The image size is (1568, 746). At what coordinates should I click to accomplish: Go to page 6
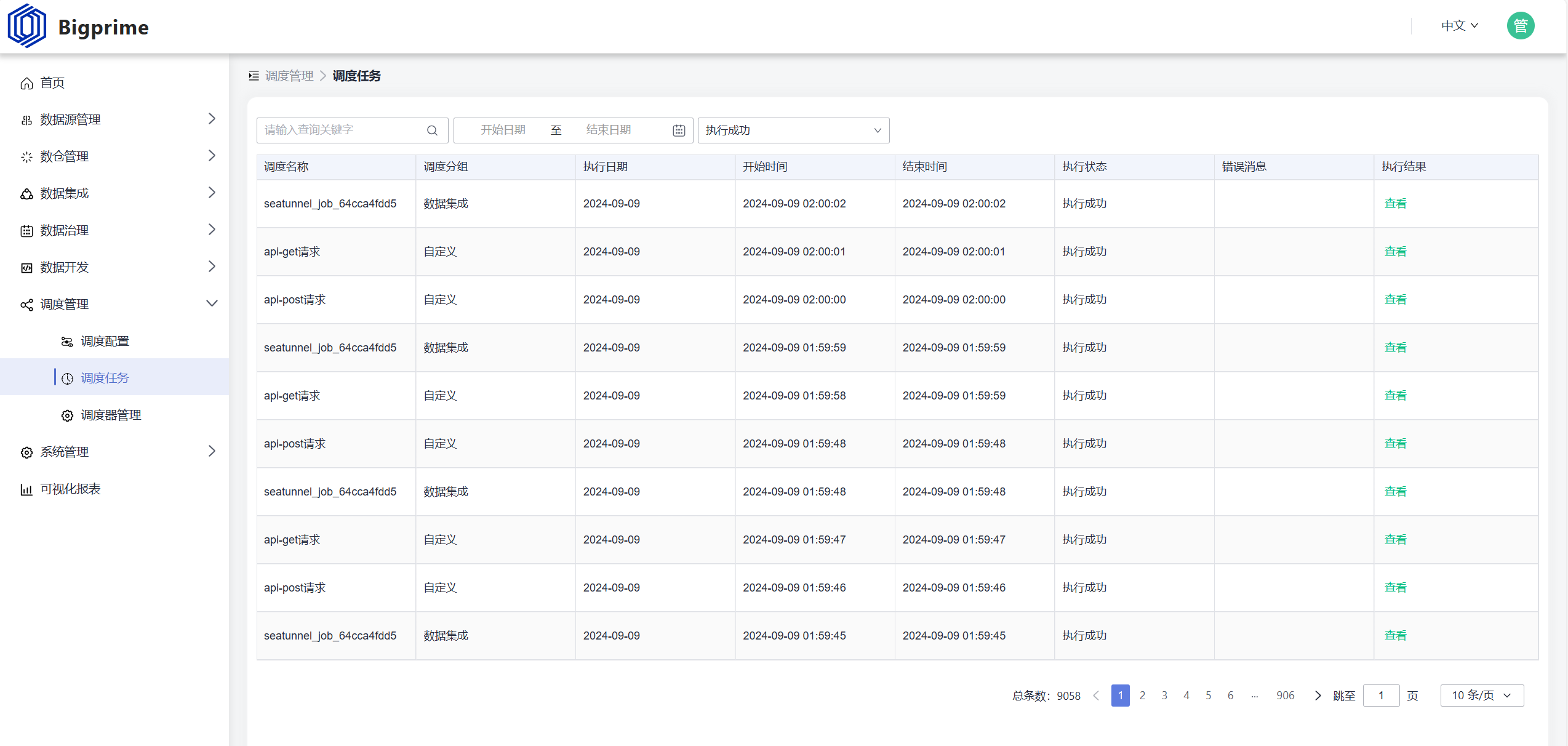pos(1230,696)
